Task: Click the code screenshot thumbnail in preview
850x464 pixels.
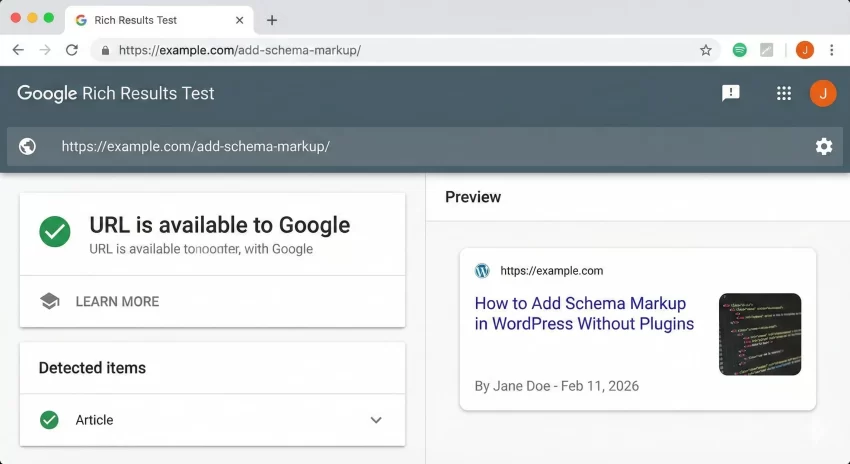Action: (760, 334)
